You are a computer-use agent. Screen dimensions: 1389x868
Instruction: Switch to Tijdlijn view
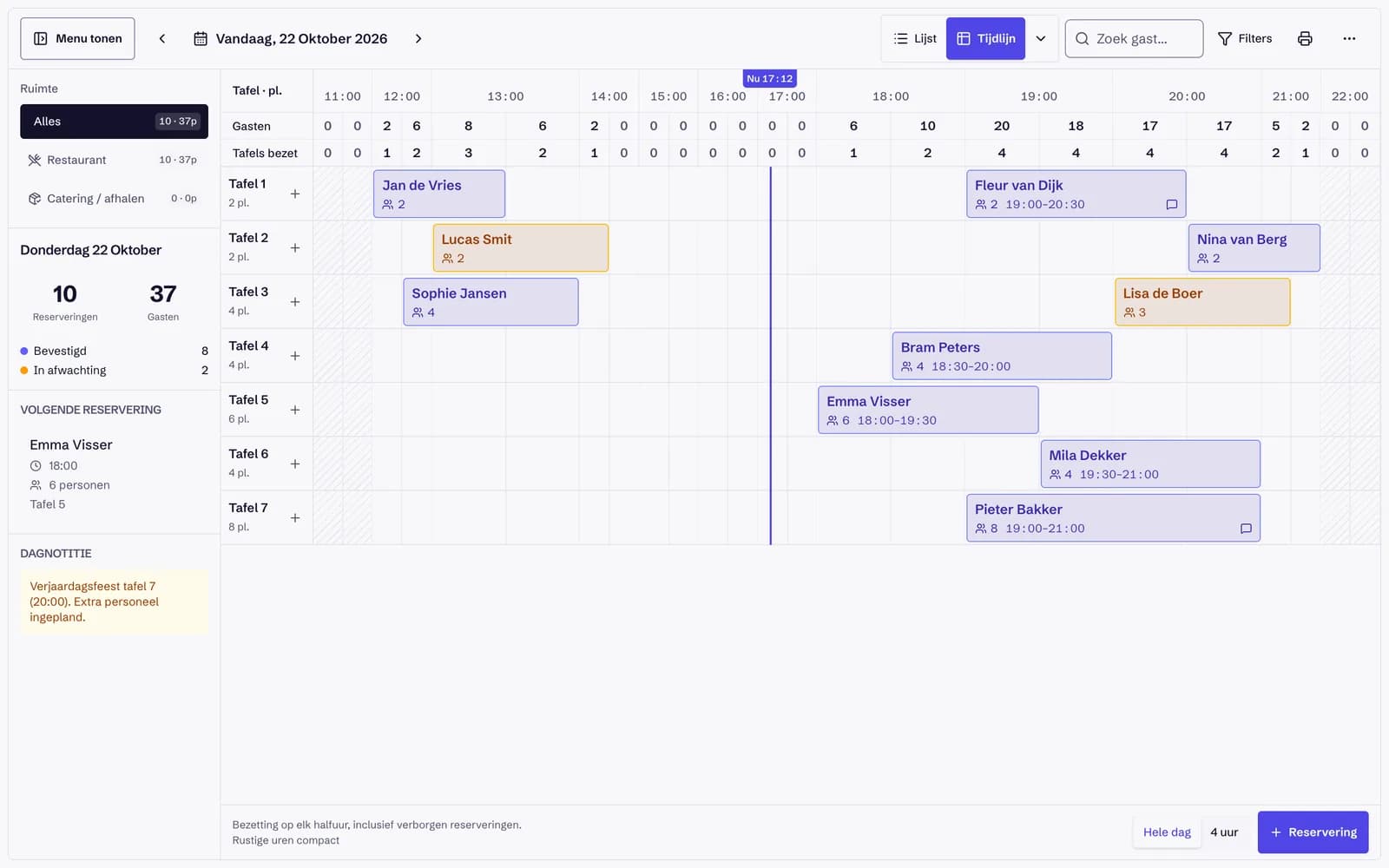coord(985,38)
